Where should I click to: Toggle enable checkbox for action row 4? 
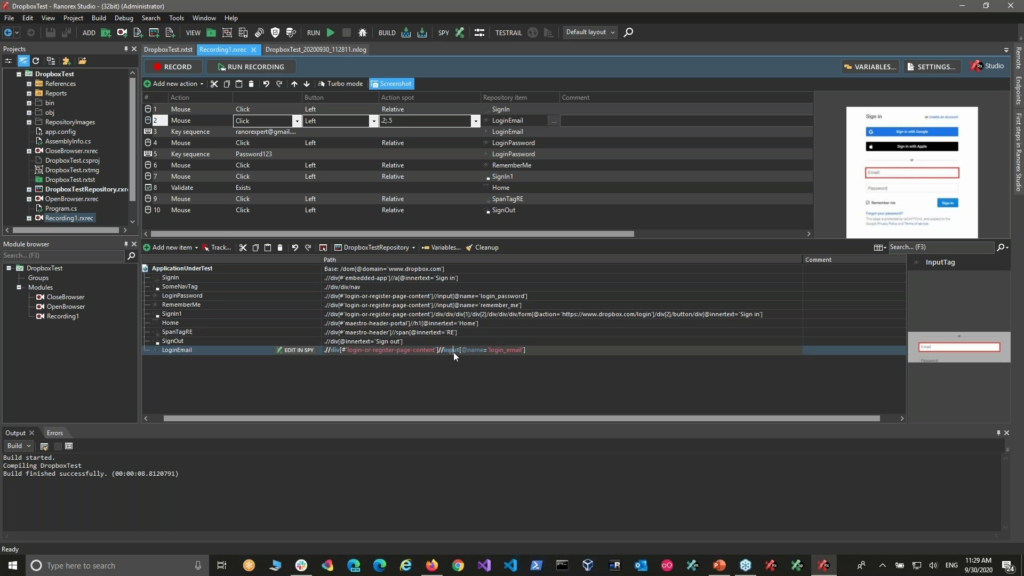coord(148,142)
